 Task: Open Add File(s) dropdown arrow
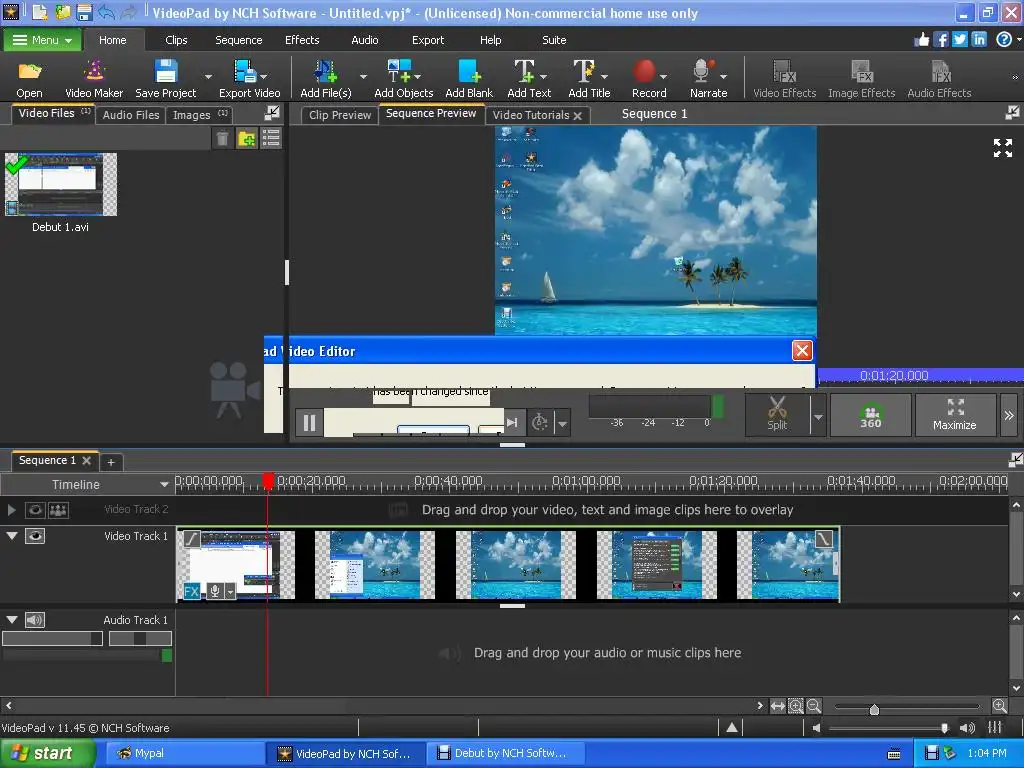pyautogui.click(x=363, y=76)
